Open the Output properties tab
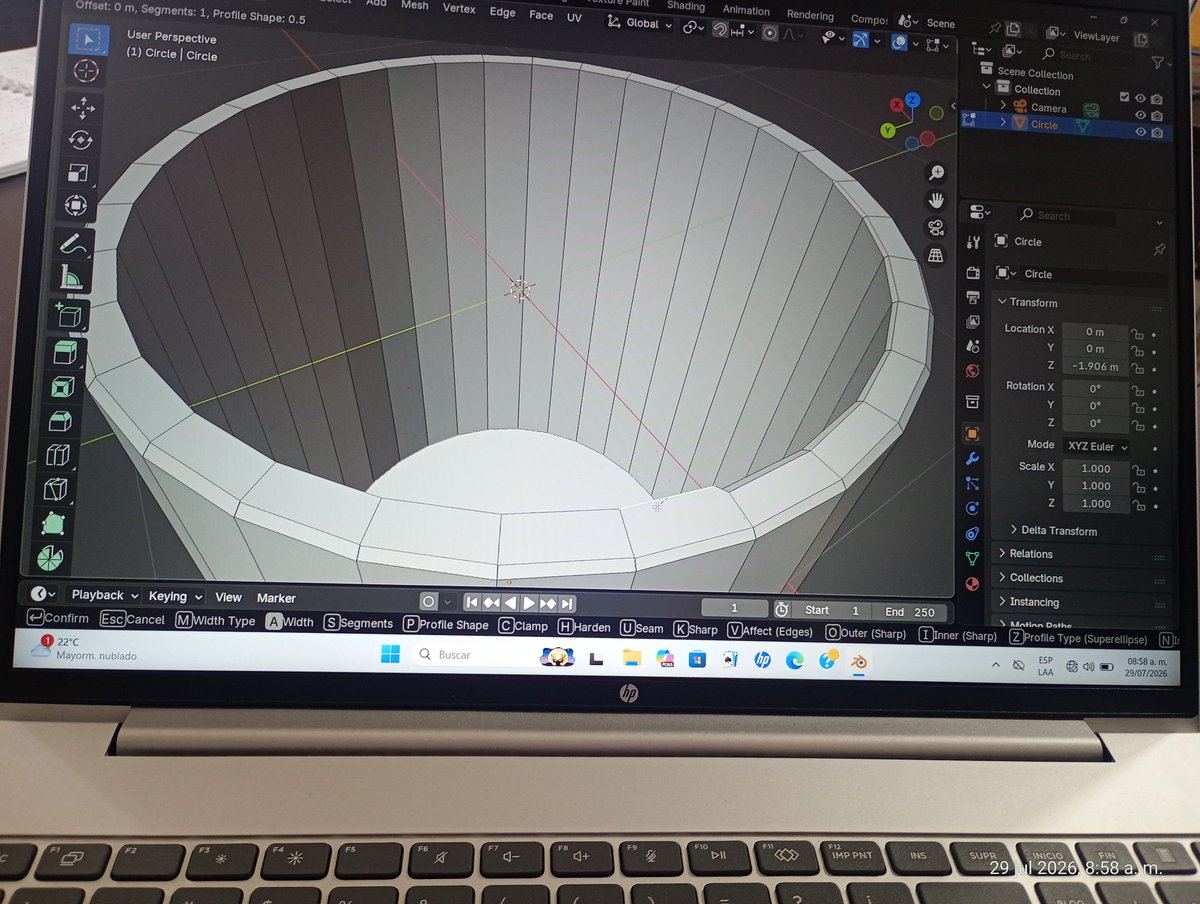Viewport: 1200px width, 904px height. [973, 298]
